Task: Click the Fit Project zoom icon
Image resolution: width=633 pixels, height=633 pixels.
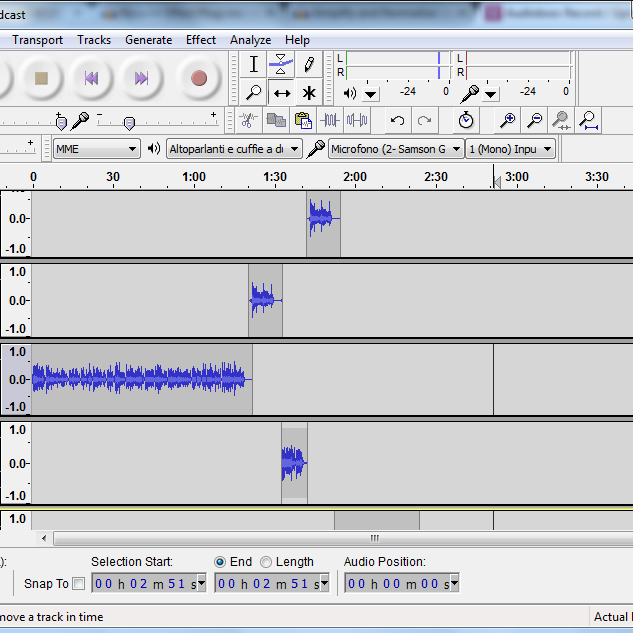Action: pyautogui.click(x=588, y=120)
